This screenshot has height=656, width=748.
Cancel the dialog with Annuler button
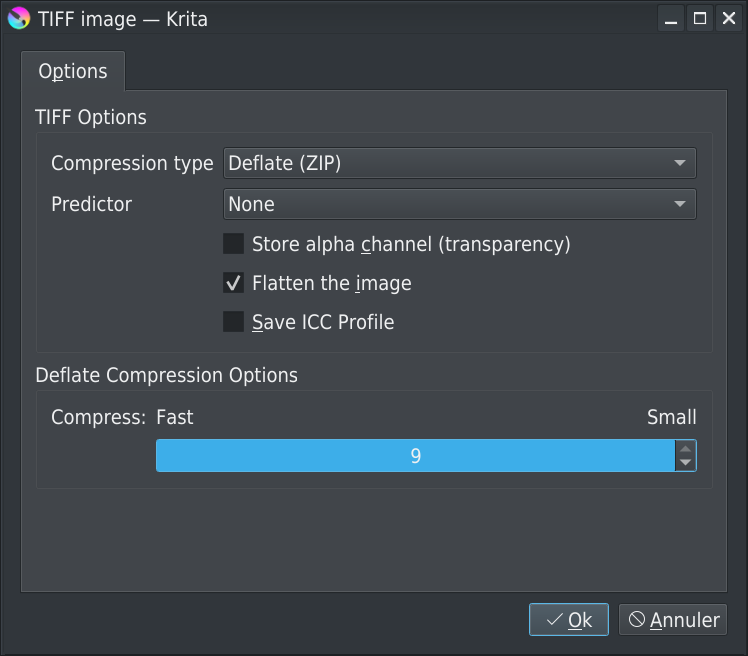[673, 620]
